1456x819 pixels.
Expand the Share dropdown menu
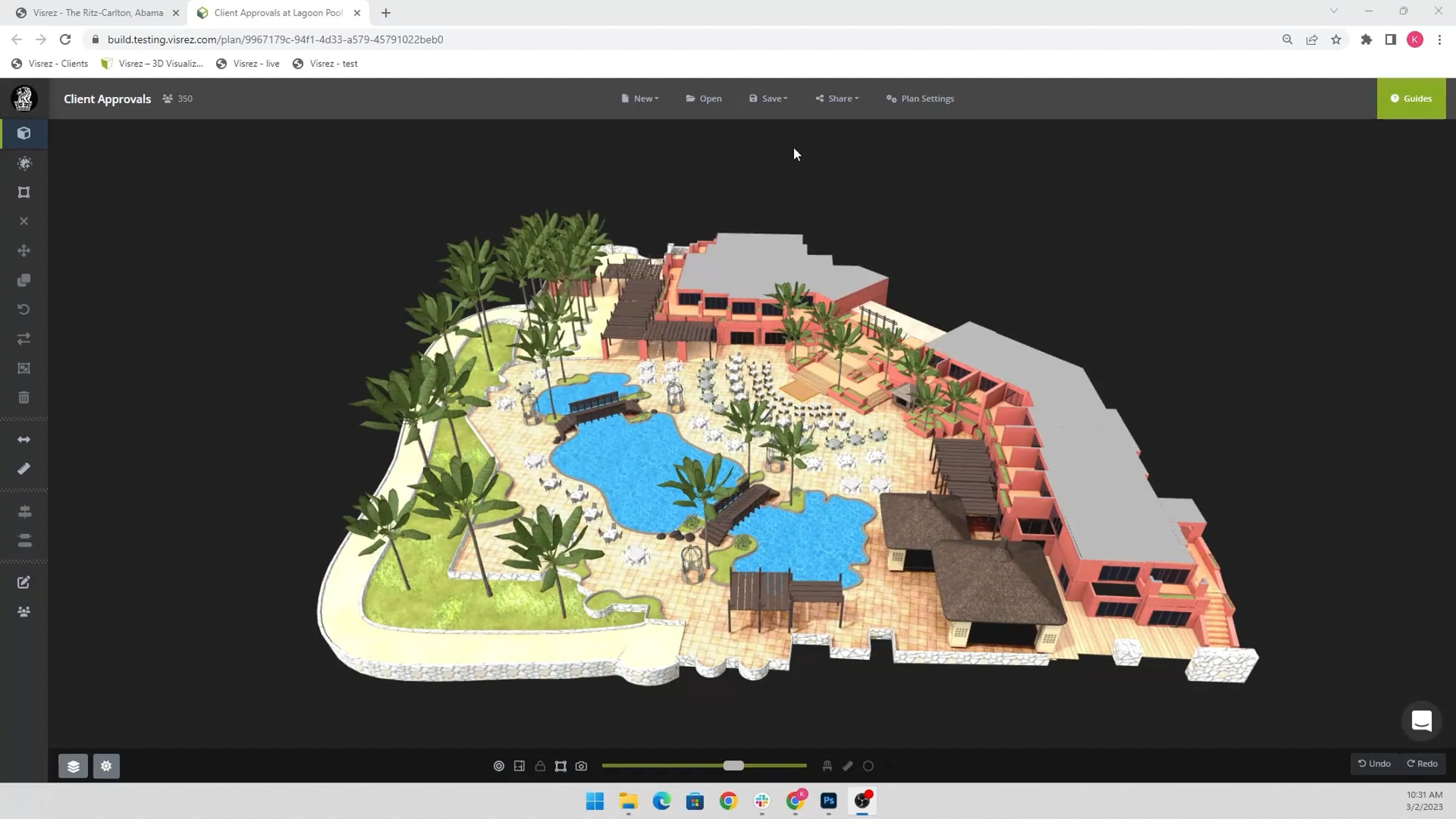click(837, 98)
